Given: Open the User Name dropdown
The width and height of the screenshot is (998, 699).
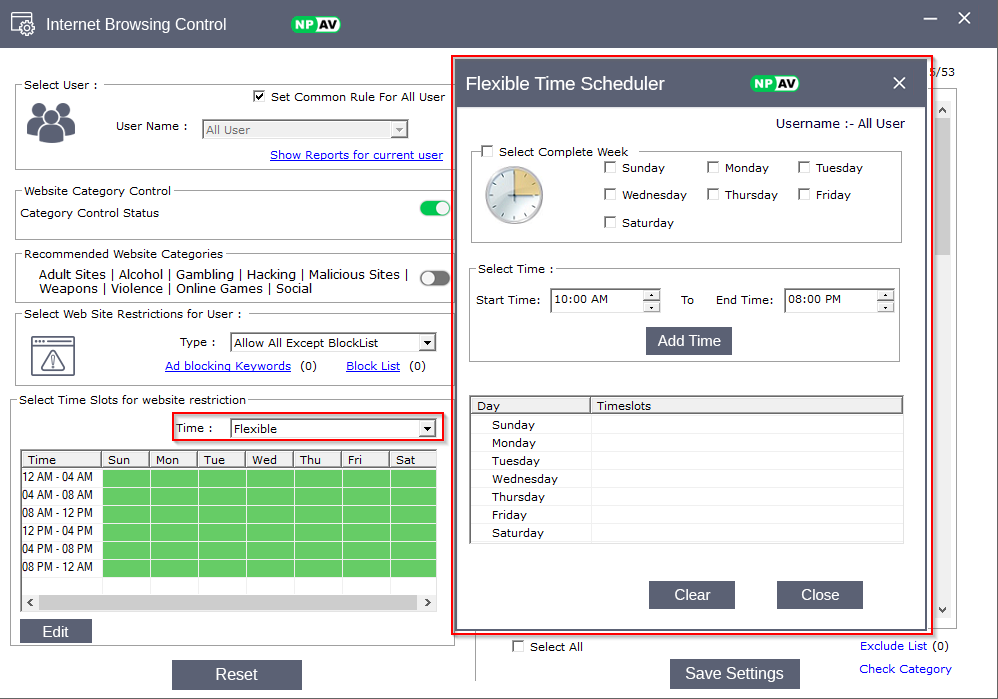Looking at the screenshot, I should point(399,130).
